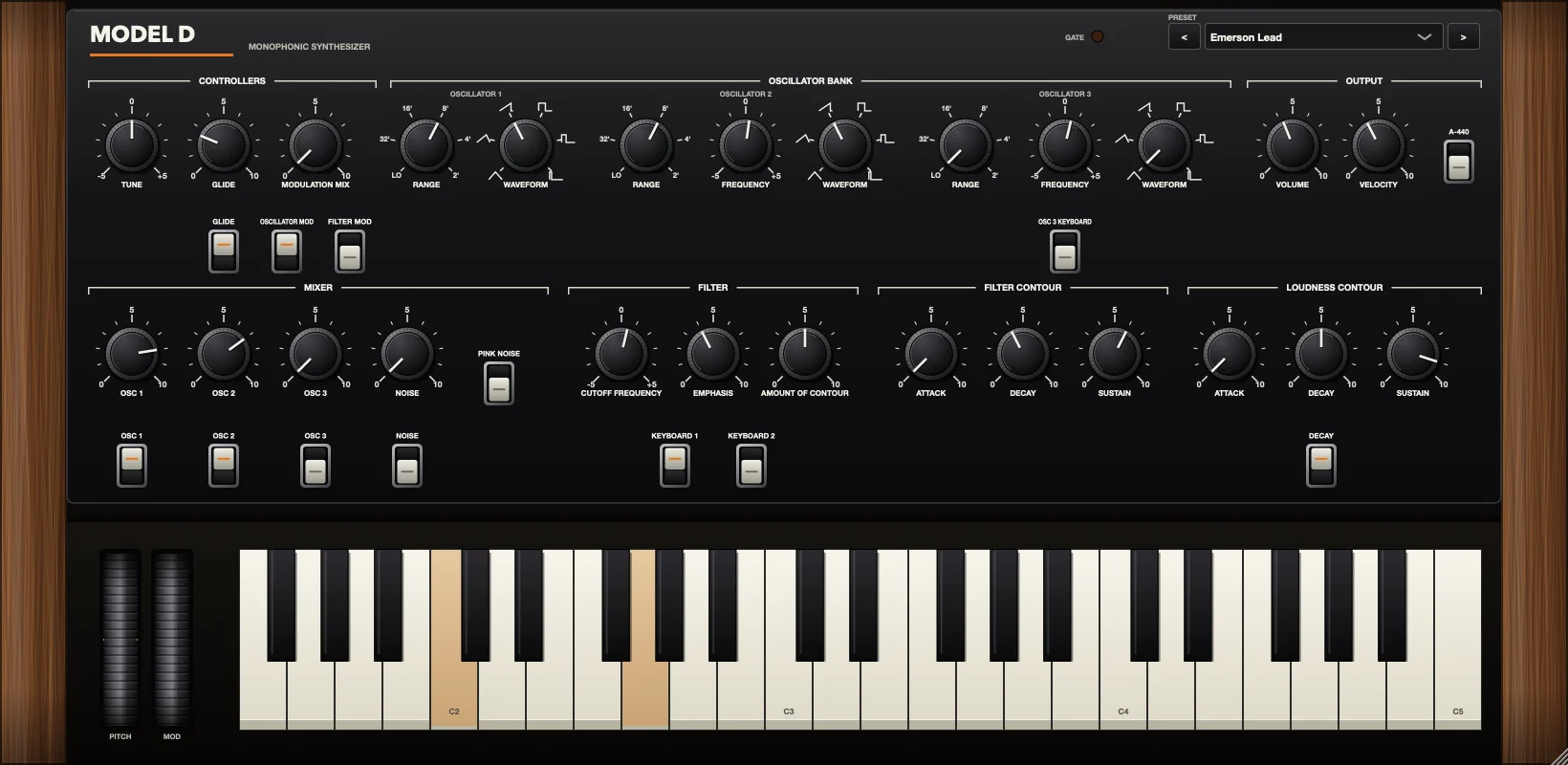Viewport: 1568px width, 765px height.
Task: Open the preset dropdown showing Emerson Lead
Action: pos(1323,37)
